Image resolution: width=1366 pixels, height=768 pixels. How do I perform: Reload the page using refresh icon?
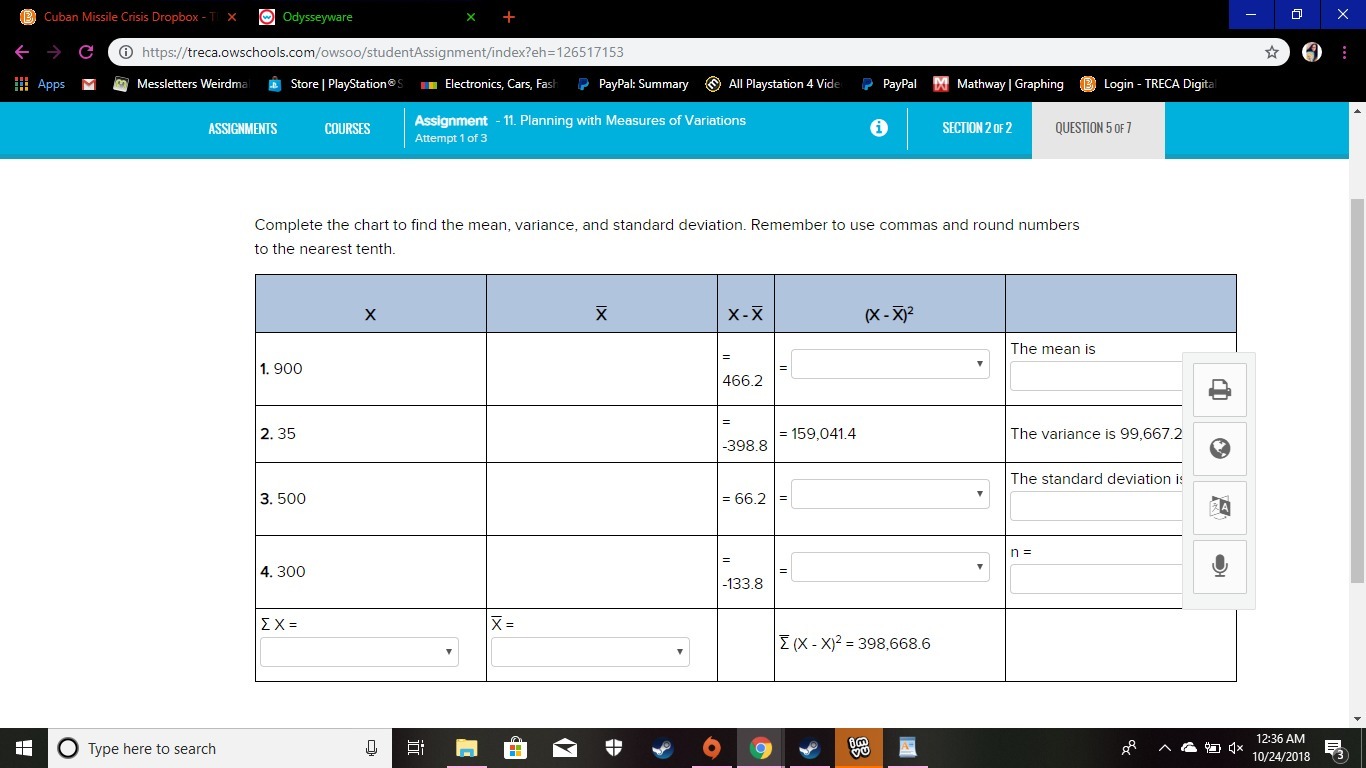(x=86, y=52)
